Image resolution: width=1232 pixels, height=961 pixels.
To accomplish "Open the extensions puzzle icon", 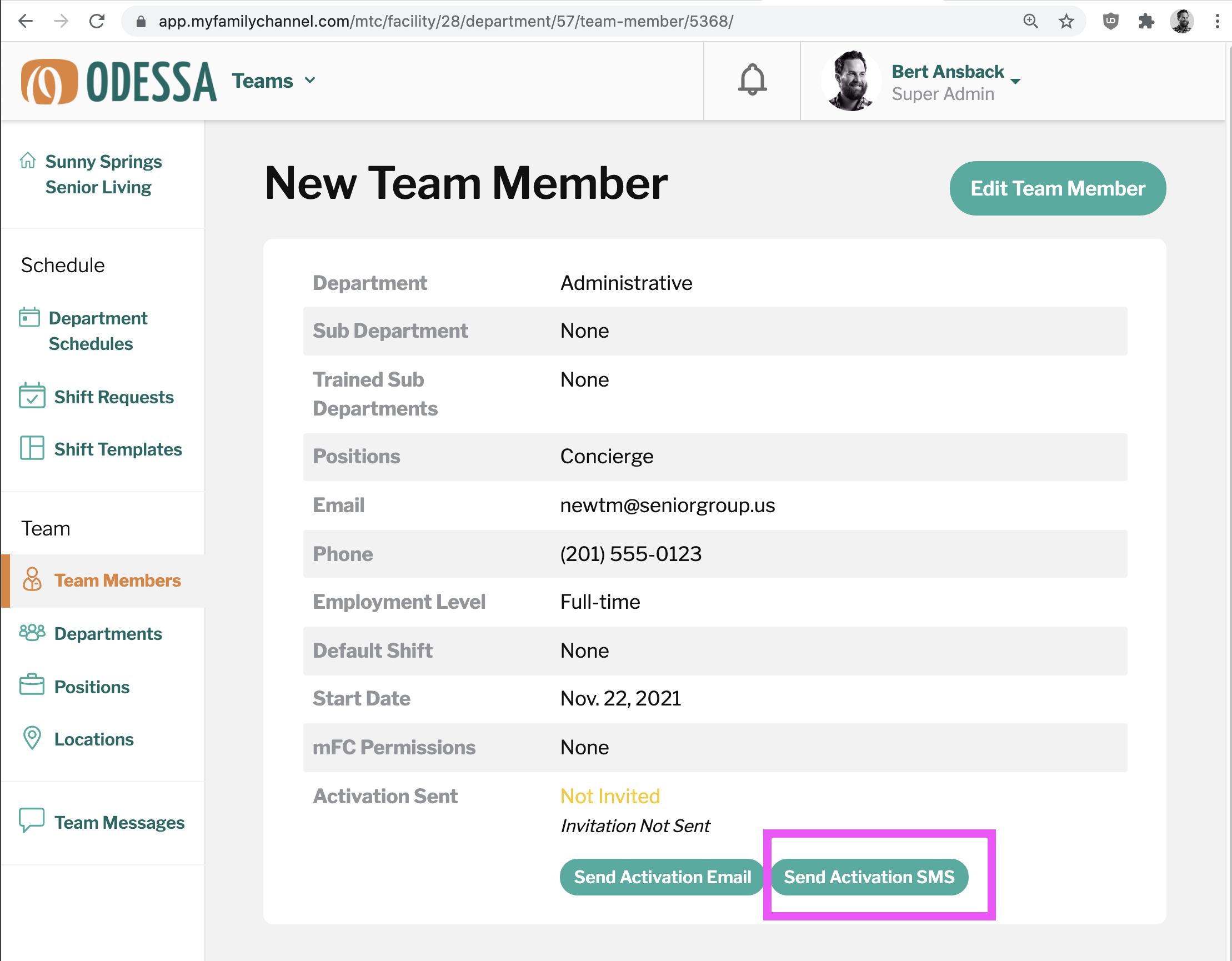I will coord(1146,22).
